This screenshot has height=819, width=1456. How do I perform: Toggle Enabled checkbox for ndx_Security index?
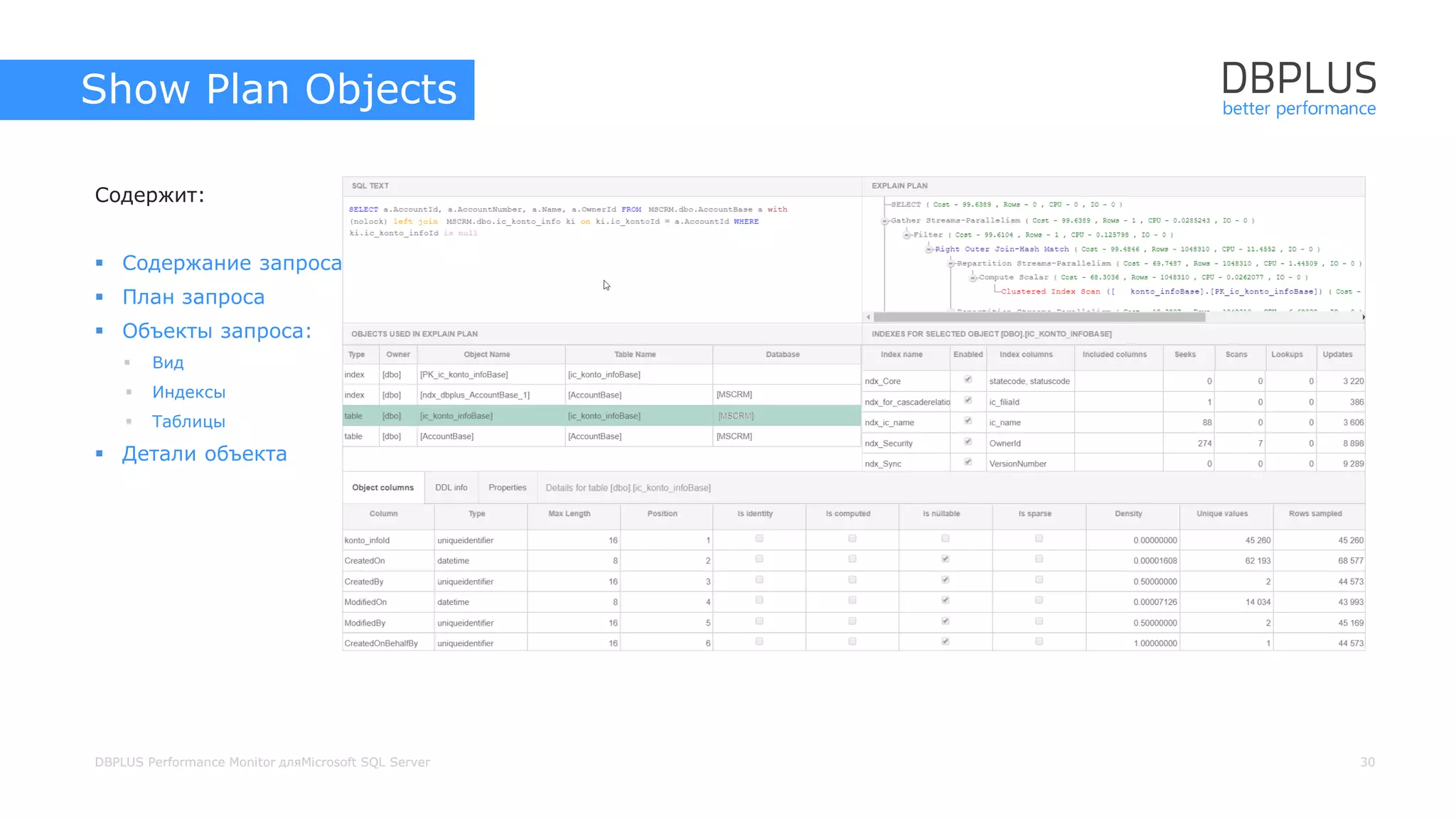tap(968, 441)
